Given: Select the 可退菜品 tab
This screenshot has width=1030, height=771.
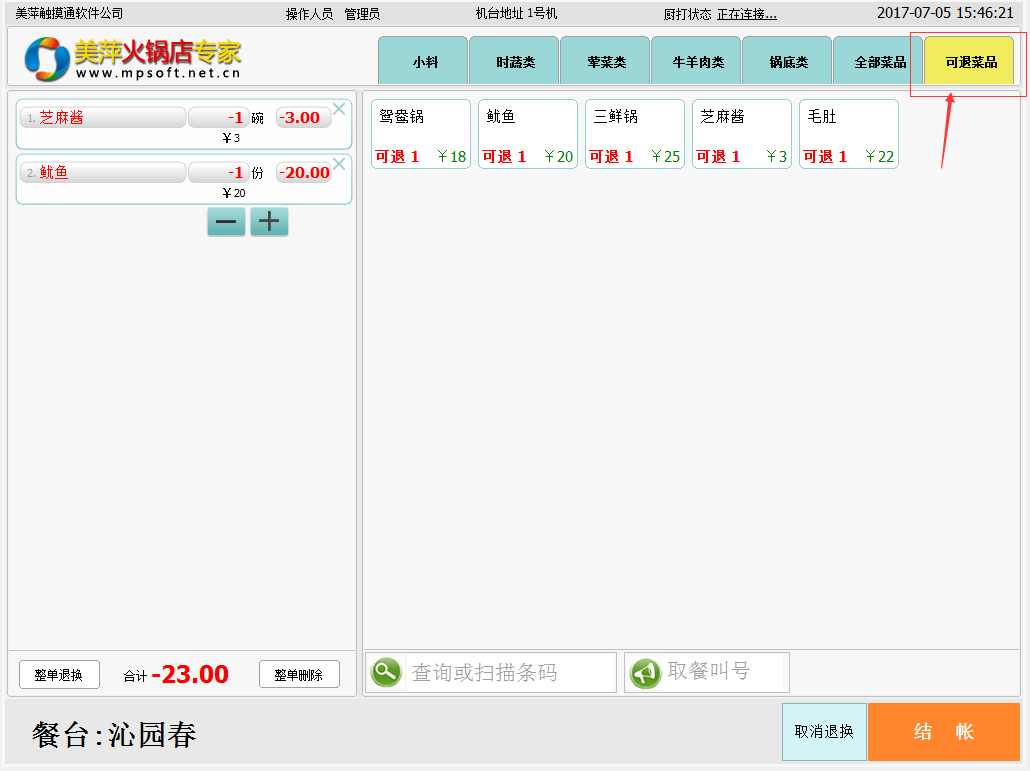Looking at the screenshot, I should 970,62.
